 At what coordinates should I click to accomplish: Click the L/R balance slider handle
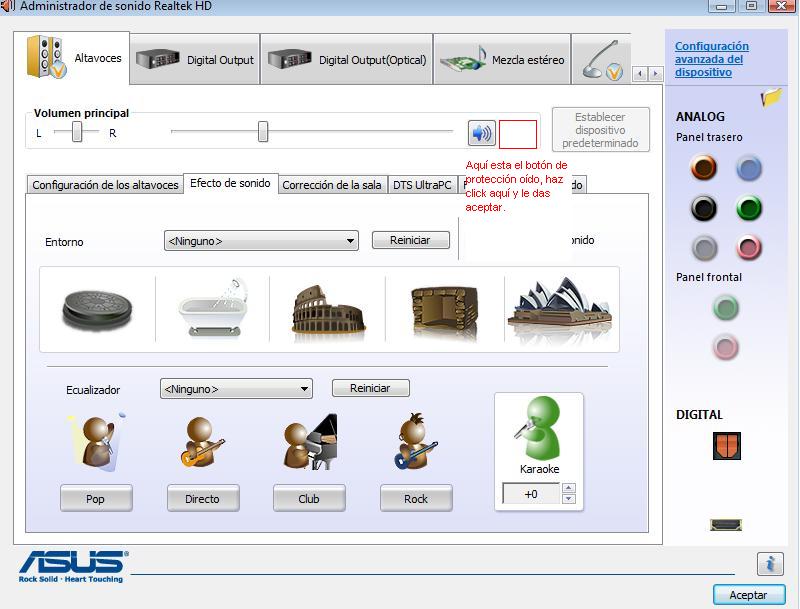(x=77, y=132)
